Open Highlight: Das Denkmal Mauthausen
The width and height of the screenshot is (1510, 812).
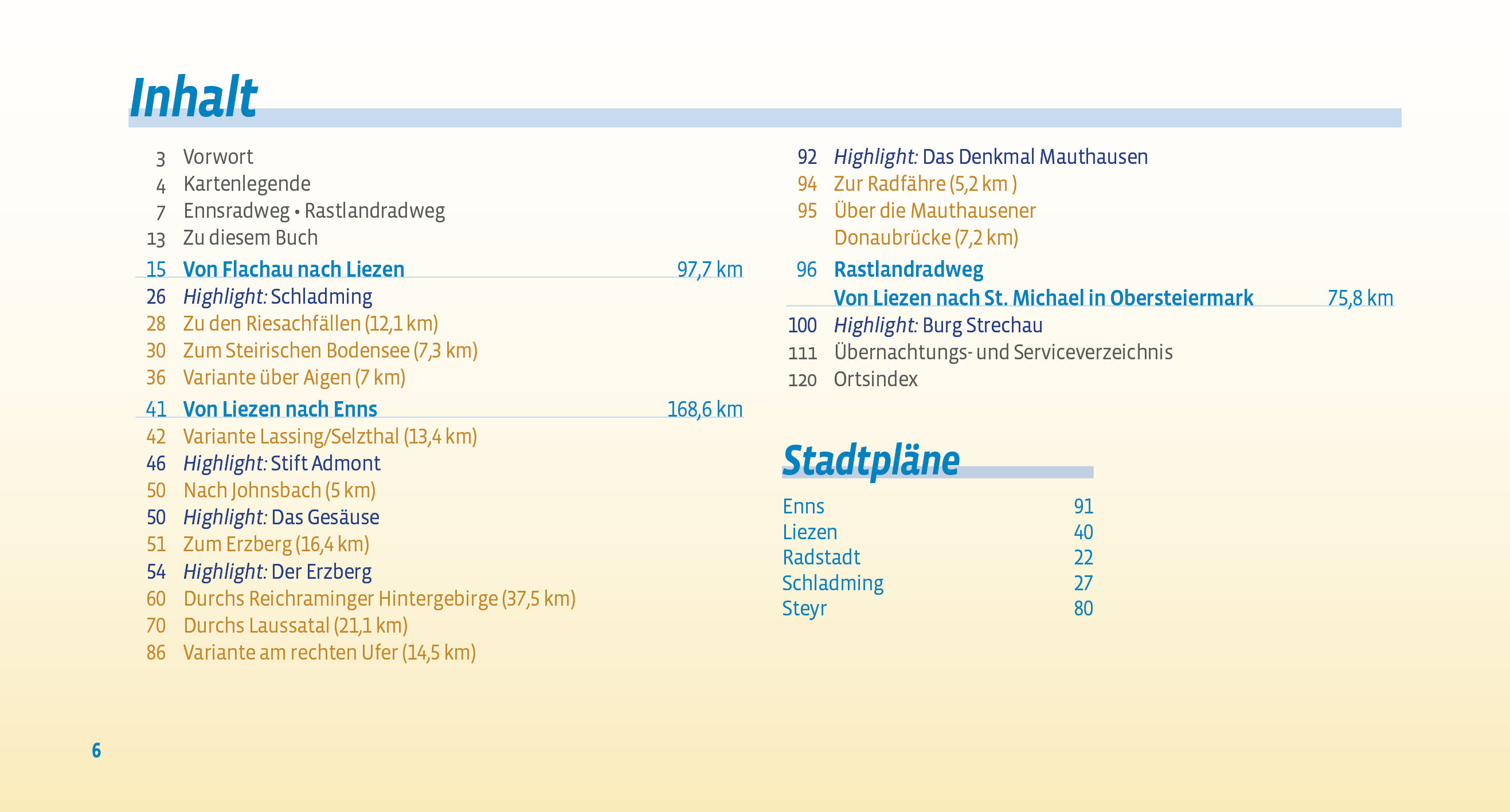tap(990, 157)
